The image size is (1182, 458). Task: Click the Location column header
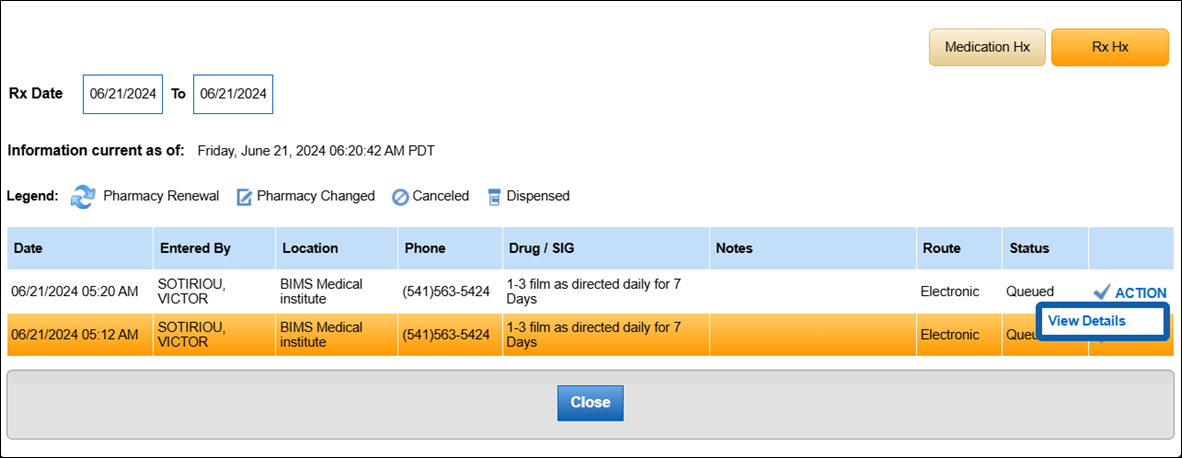click(310, 248)
